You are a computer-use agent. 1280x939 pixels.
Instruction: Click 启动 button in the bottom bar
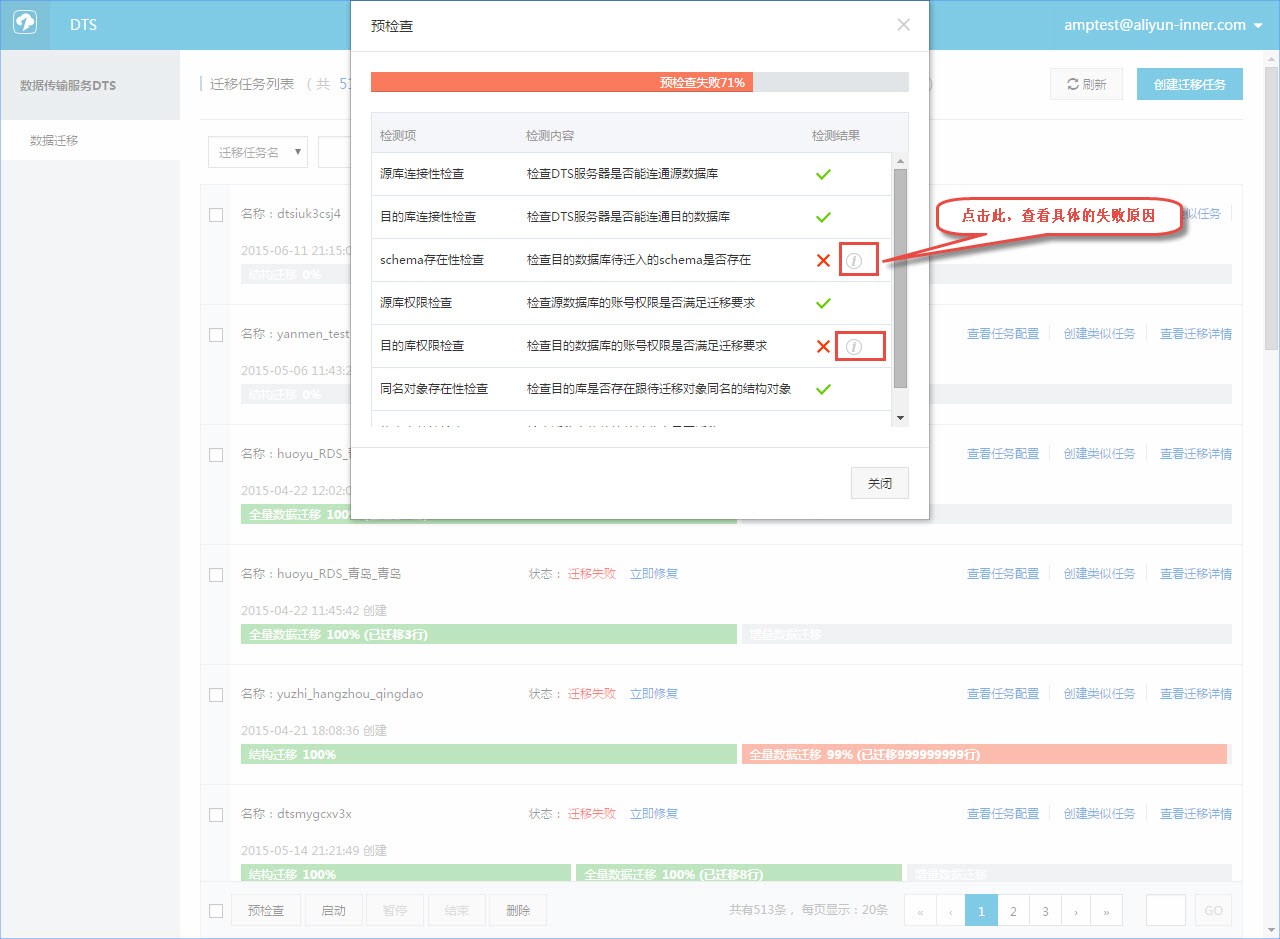[333, 911]
